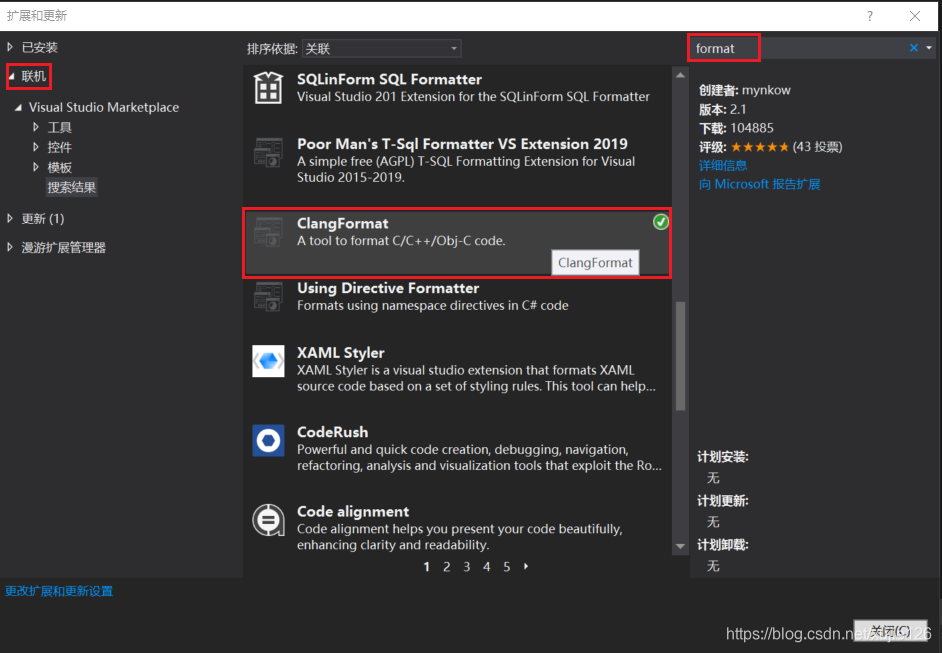Collapse the Visual Studio Marketplace node
Screen dimensions: 942x653
18,108
